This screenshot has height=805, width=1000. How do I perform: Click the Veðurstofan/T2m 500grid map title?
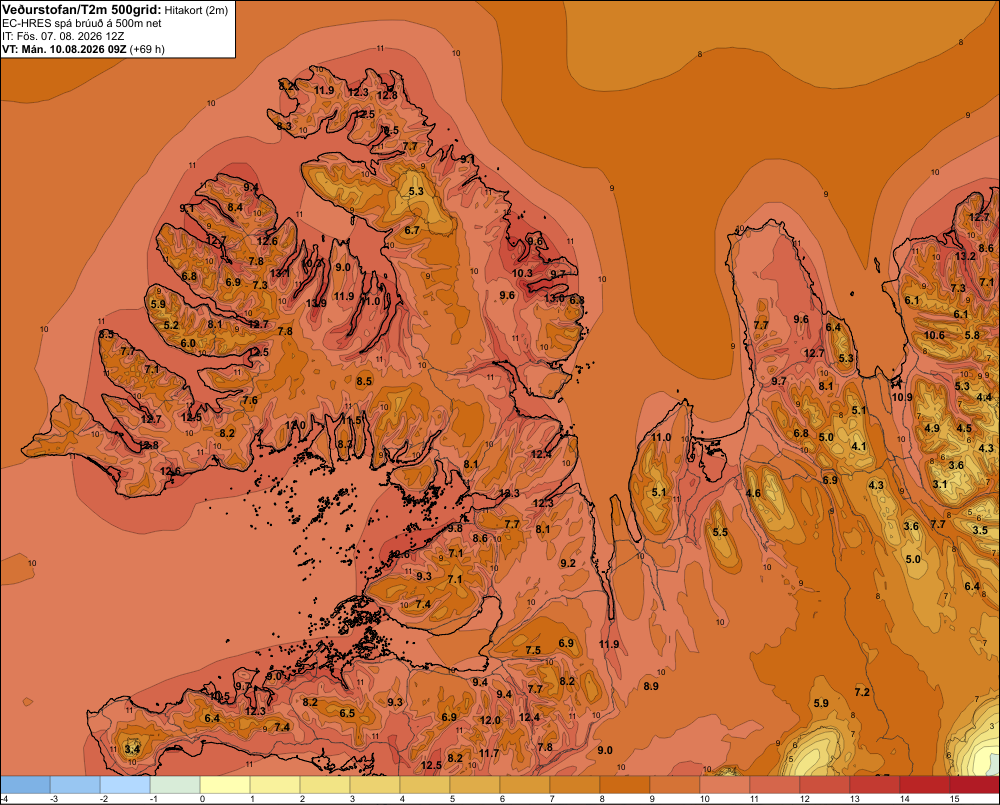point(81,10)
